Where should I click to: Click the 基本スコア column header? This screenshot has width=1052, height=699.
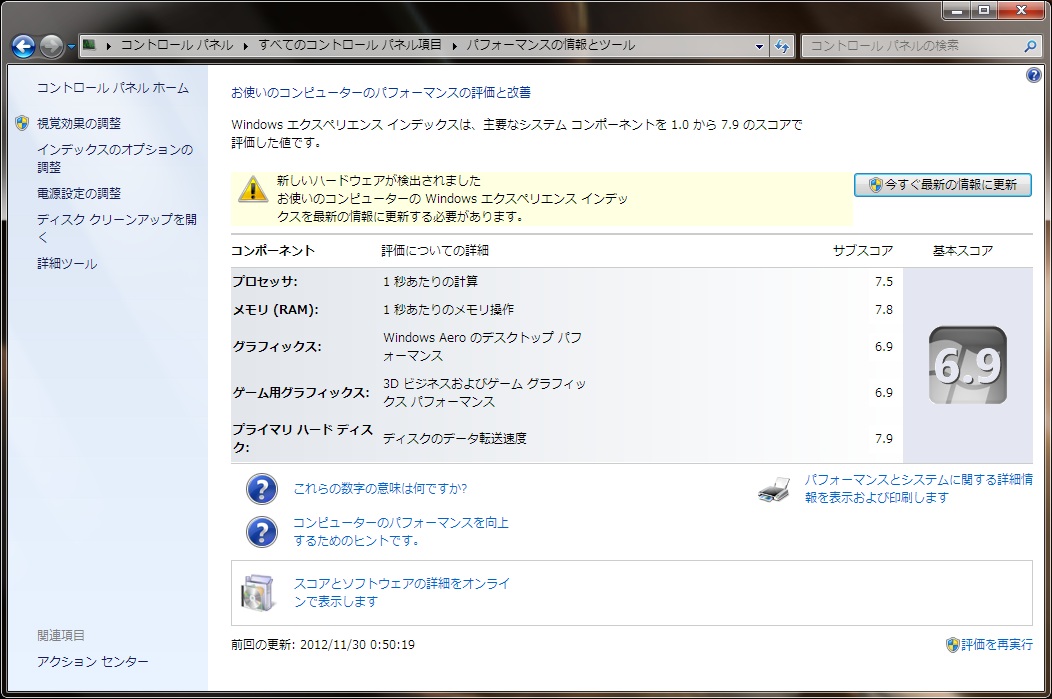click(963, 251)
